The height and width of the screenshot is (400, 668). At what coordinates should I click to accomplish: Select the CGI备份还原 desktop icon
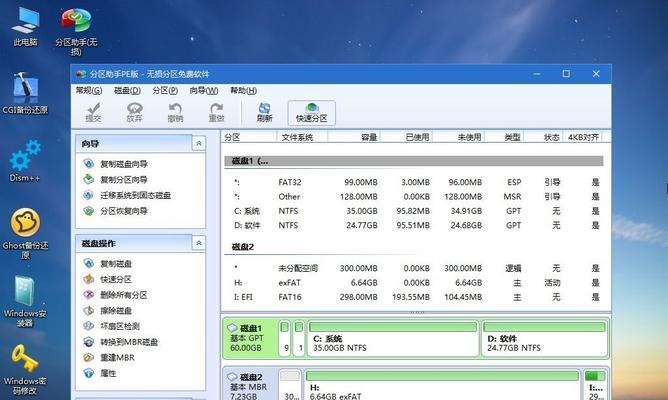coord(25,95)
